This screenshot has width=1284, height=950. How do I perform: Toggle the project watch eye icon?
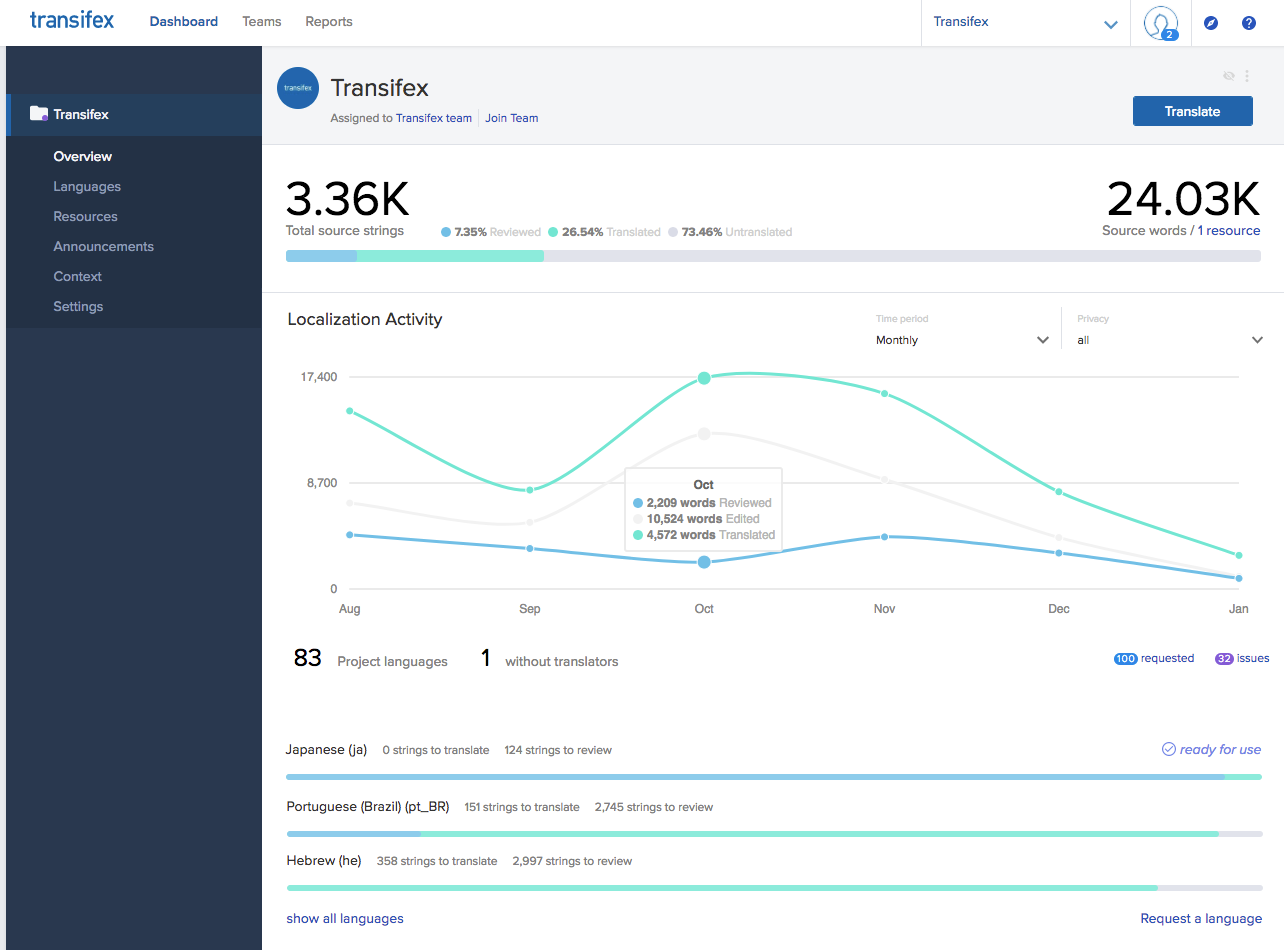[x=1229, y=76]
